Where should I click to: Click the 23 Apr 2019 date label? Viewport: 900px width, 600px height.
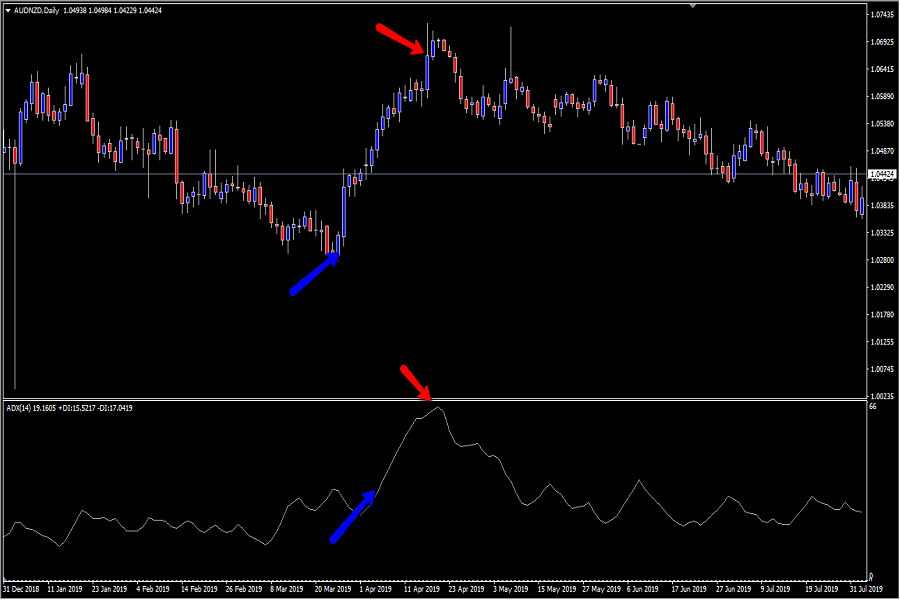pos(467,589)
